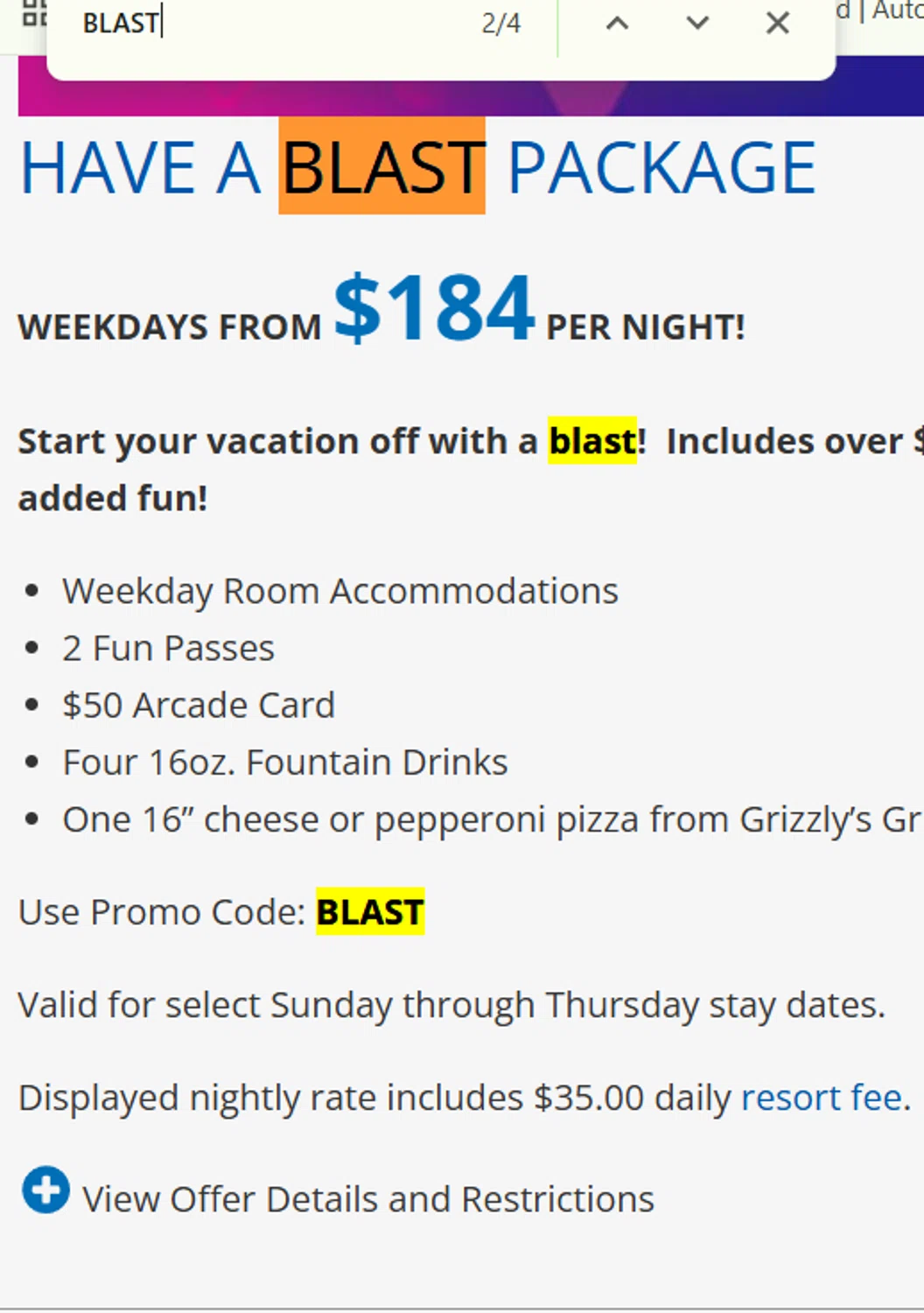Click View Offer Details and Restrictions text
The image size is (924, 1313).
tap(367, 1199)
